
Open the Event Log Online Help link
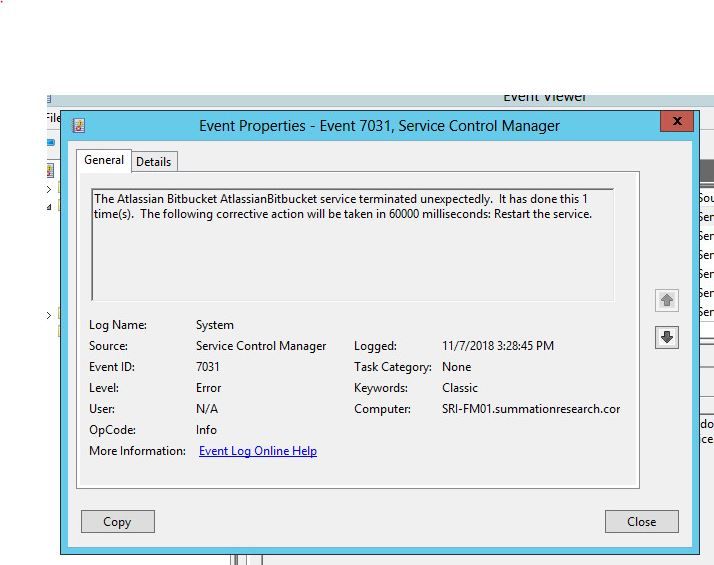coord(258,451)
